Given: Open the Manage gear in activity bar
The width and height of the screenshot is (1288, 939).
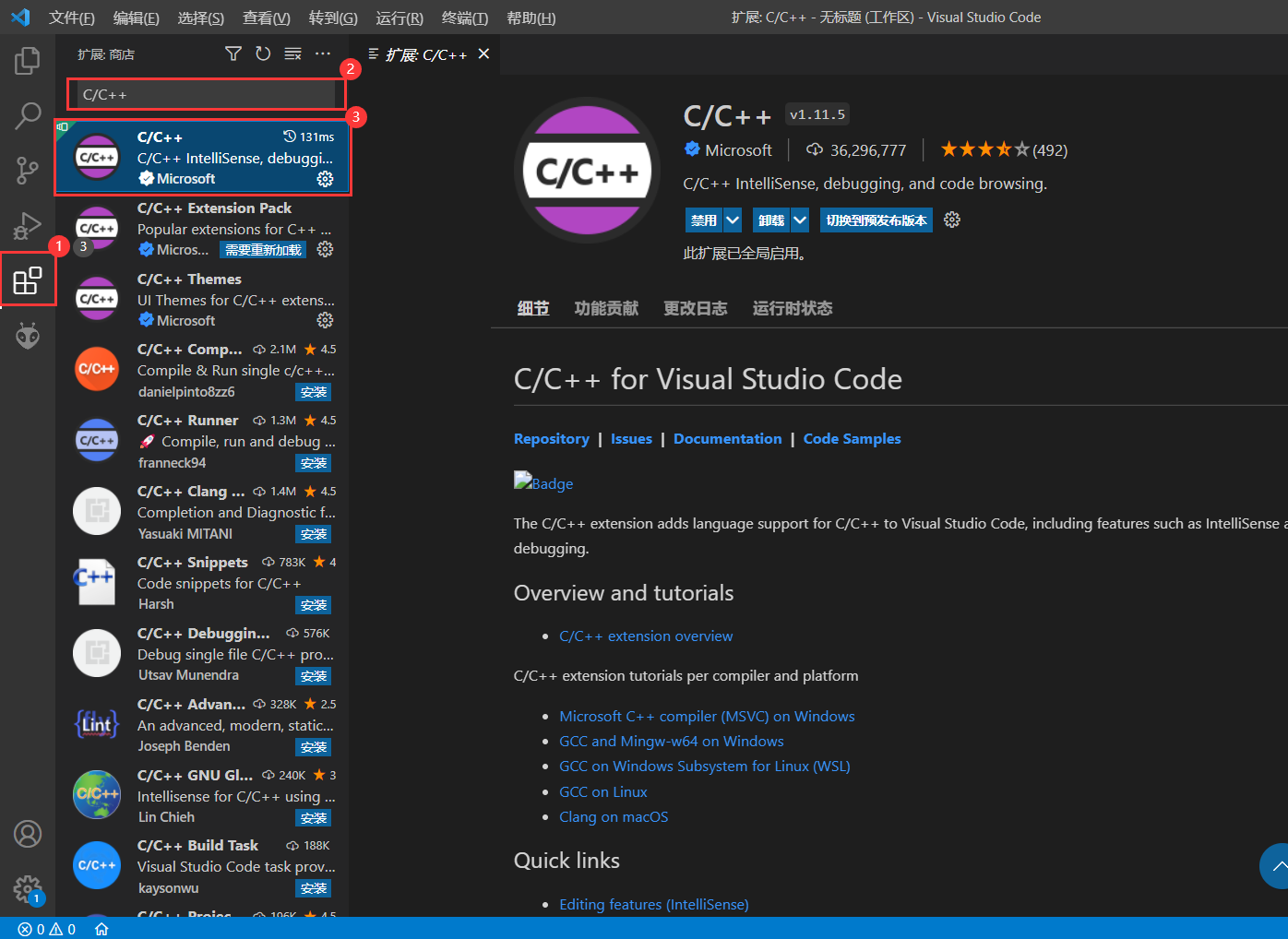Looking at the screenshot, I should 28,889.
